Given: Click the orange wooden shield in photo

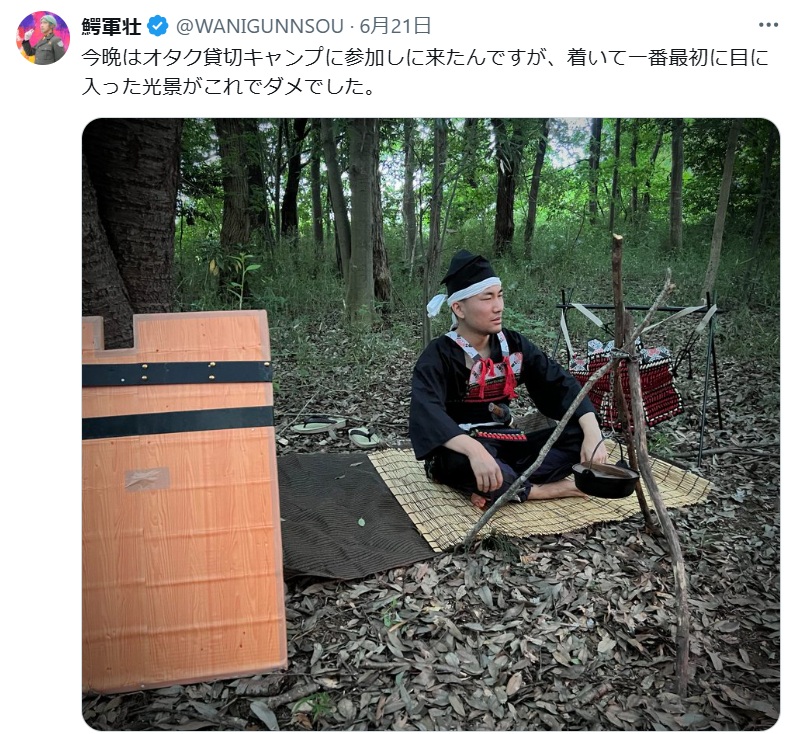Looking at the screenshot, I should tap(181, 501).
